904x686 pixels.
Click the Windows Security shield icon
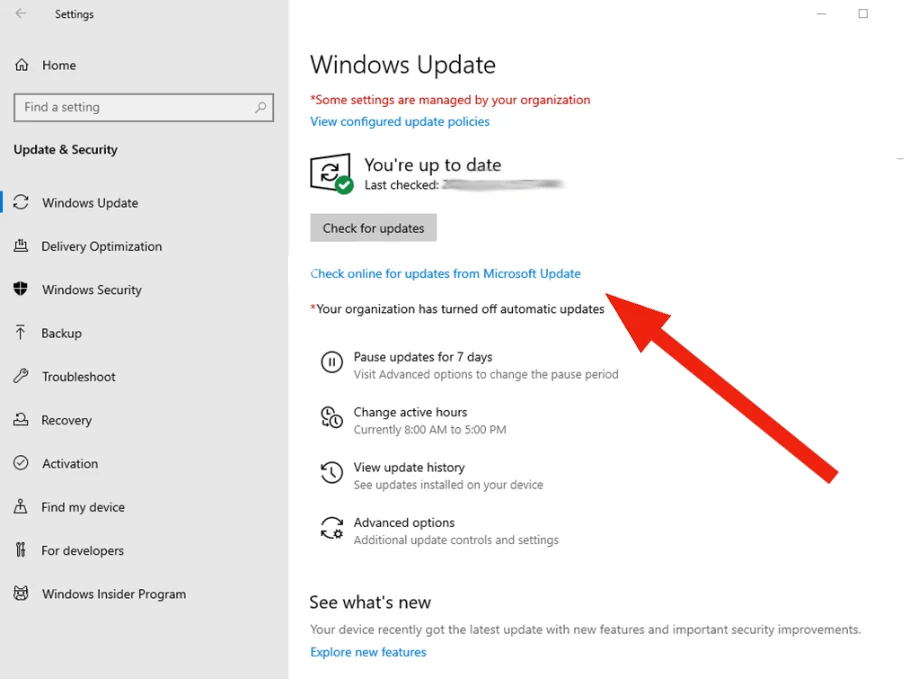(21, 289)
